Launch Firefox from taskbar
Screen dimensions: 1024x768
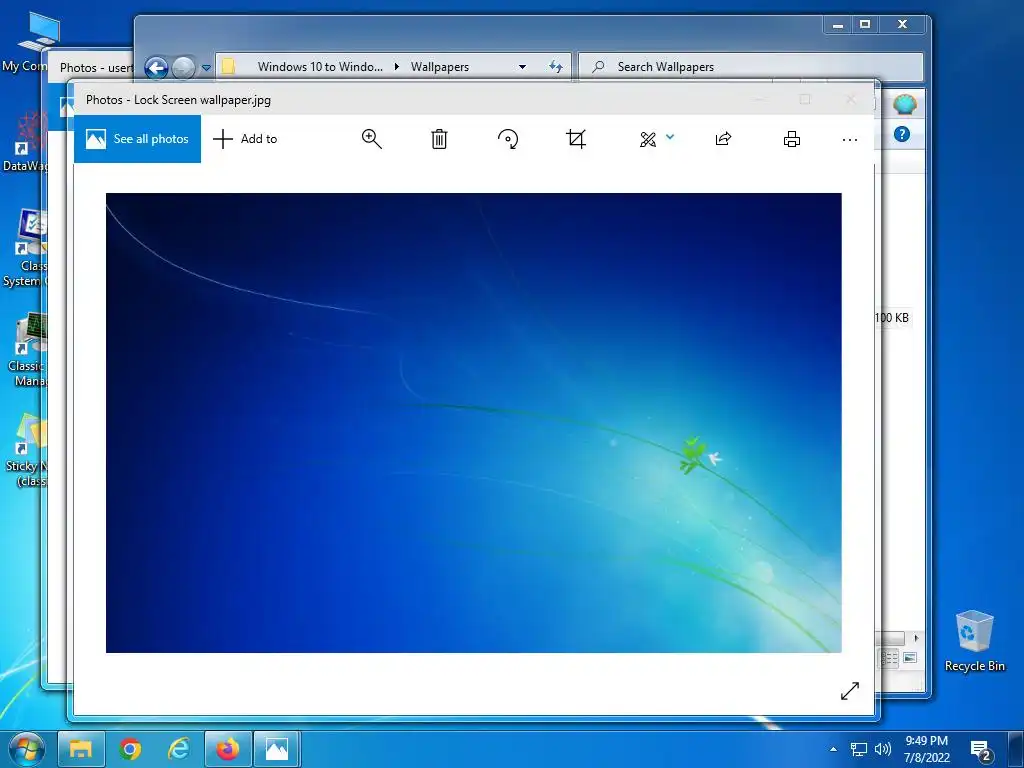pos(227,750)
